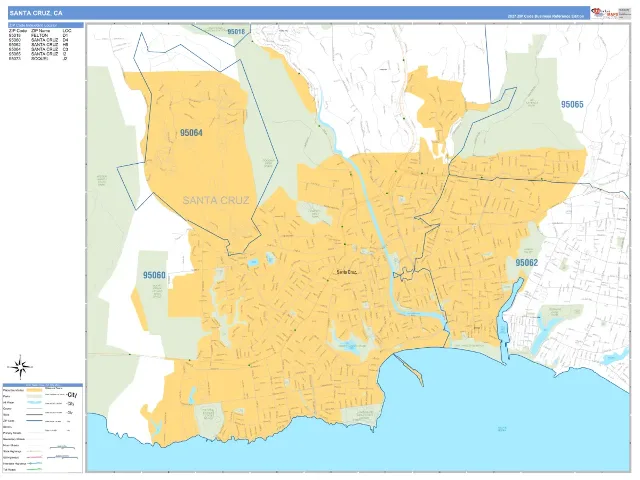Click the blue ZIP code line legend sample
640x480 pixels.
coord(34,420)
